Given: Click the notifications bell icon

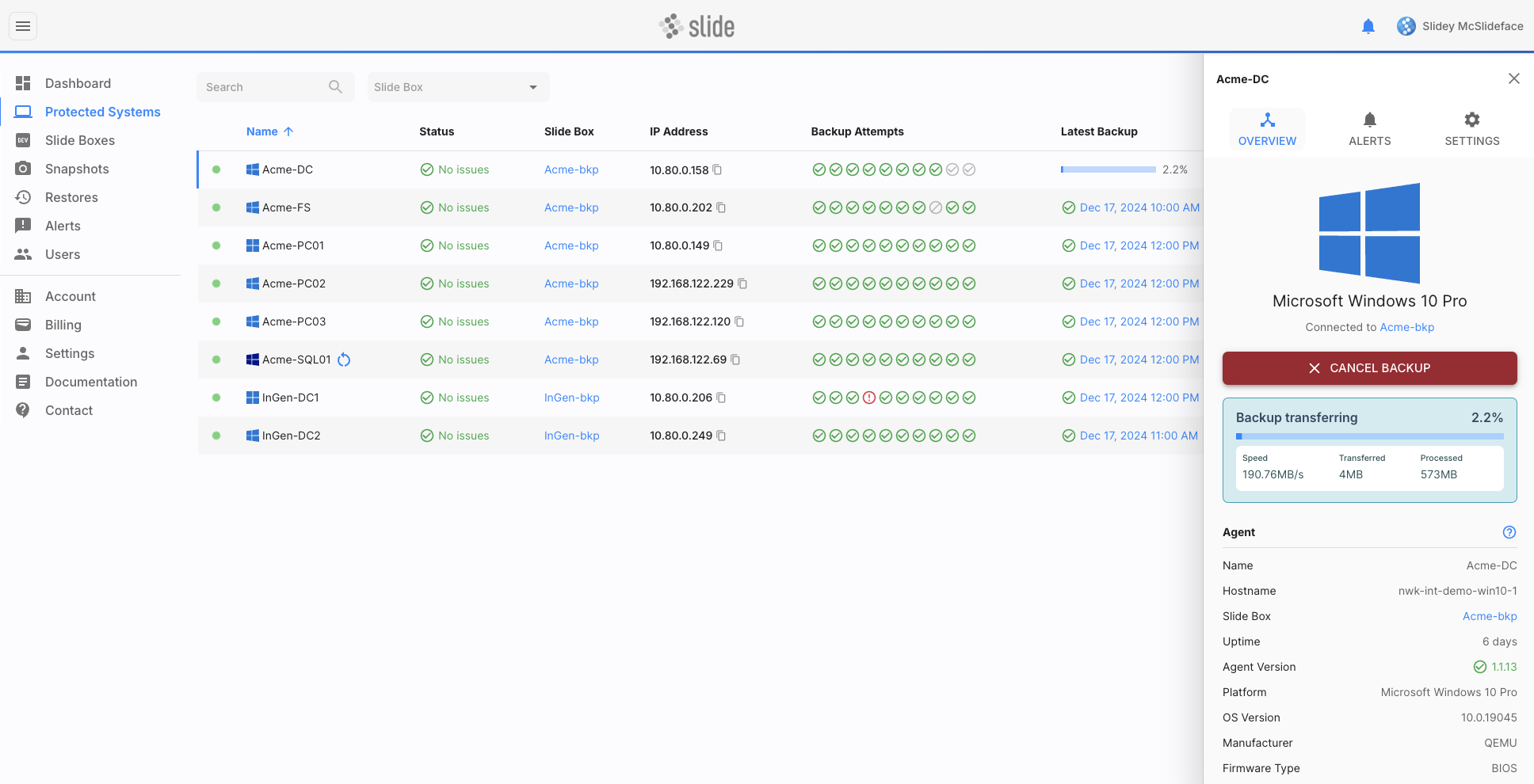Looking at the screenshot, I should pos(1368,26).
